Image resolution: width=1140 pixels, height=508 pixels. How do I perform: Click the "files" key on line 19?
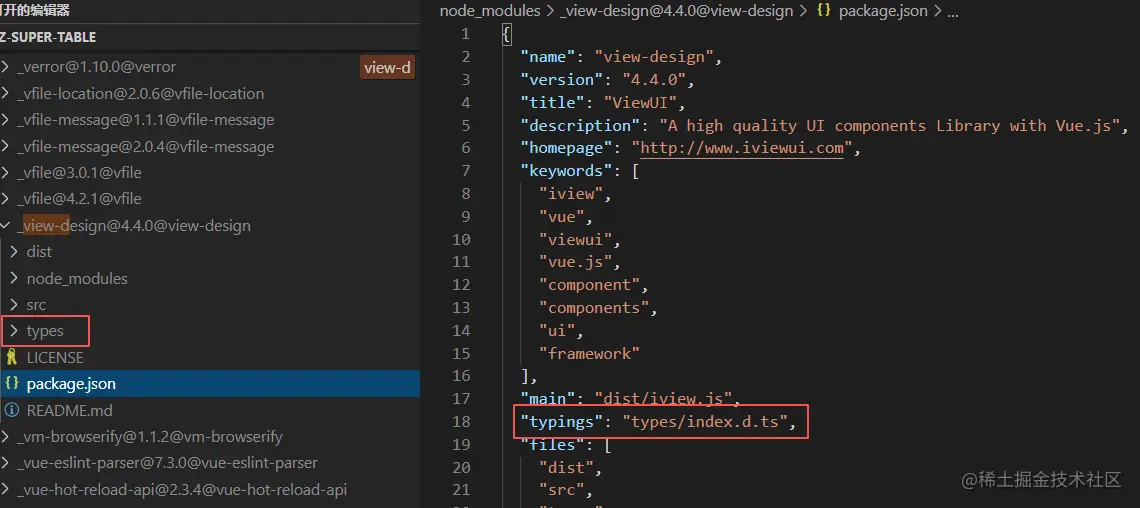pos(553,444)
